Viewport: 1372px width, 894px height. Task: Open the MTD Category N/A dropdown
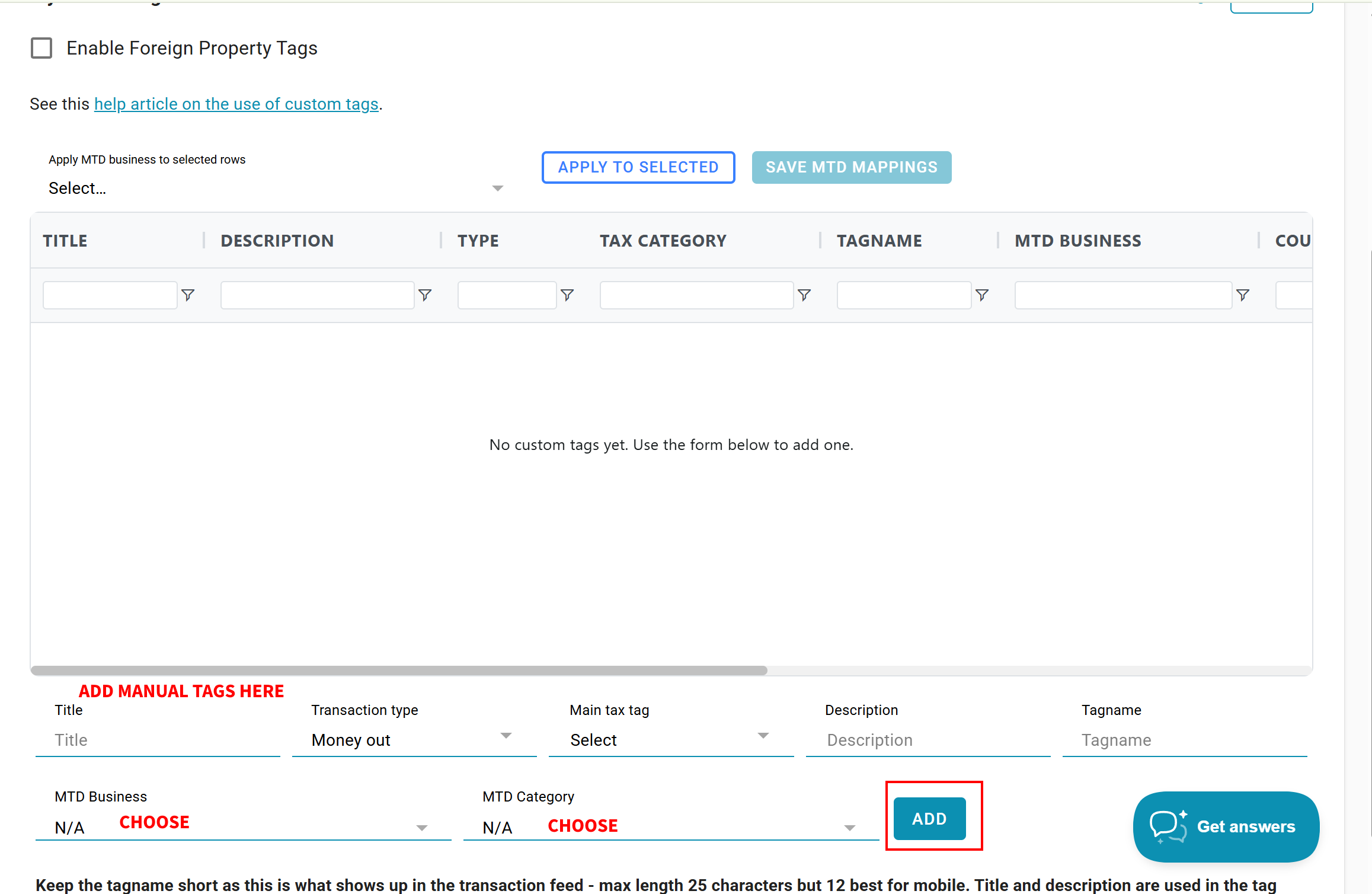671,827
